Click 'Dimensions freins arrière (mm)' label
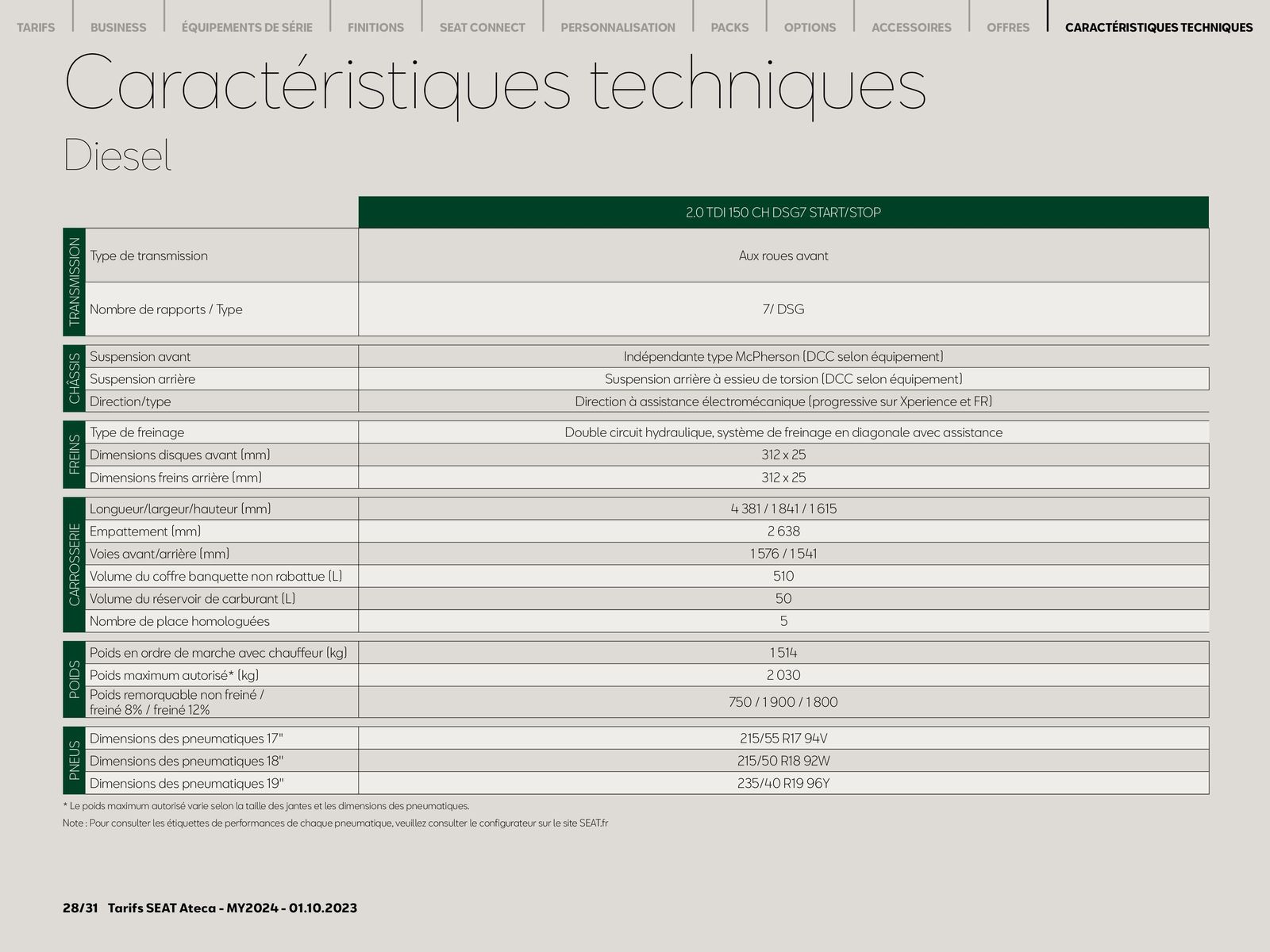 pos(175,478)
